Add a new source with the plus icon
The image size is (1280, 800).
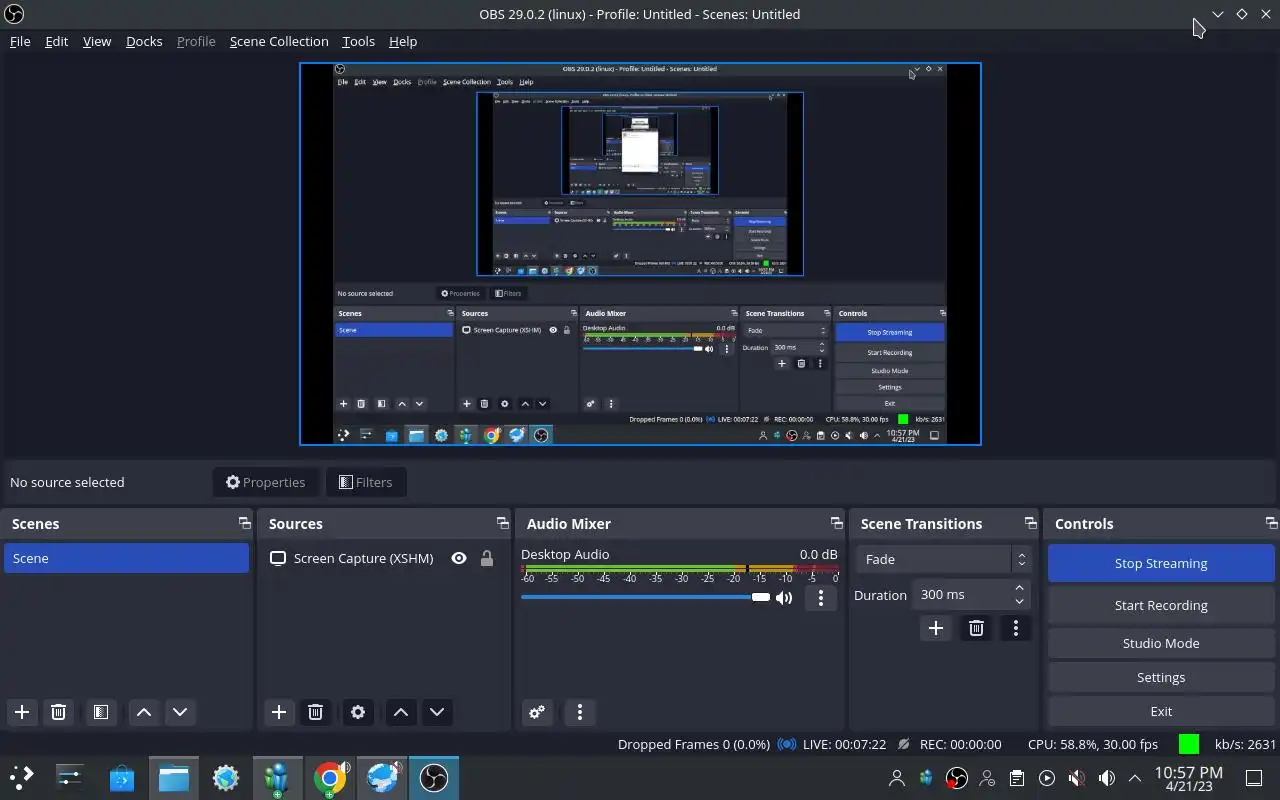click(x=279, y=712)
